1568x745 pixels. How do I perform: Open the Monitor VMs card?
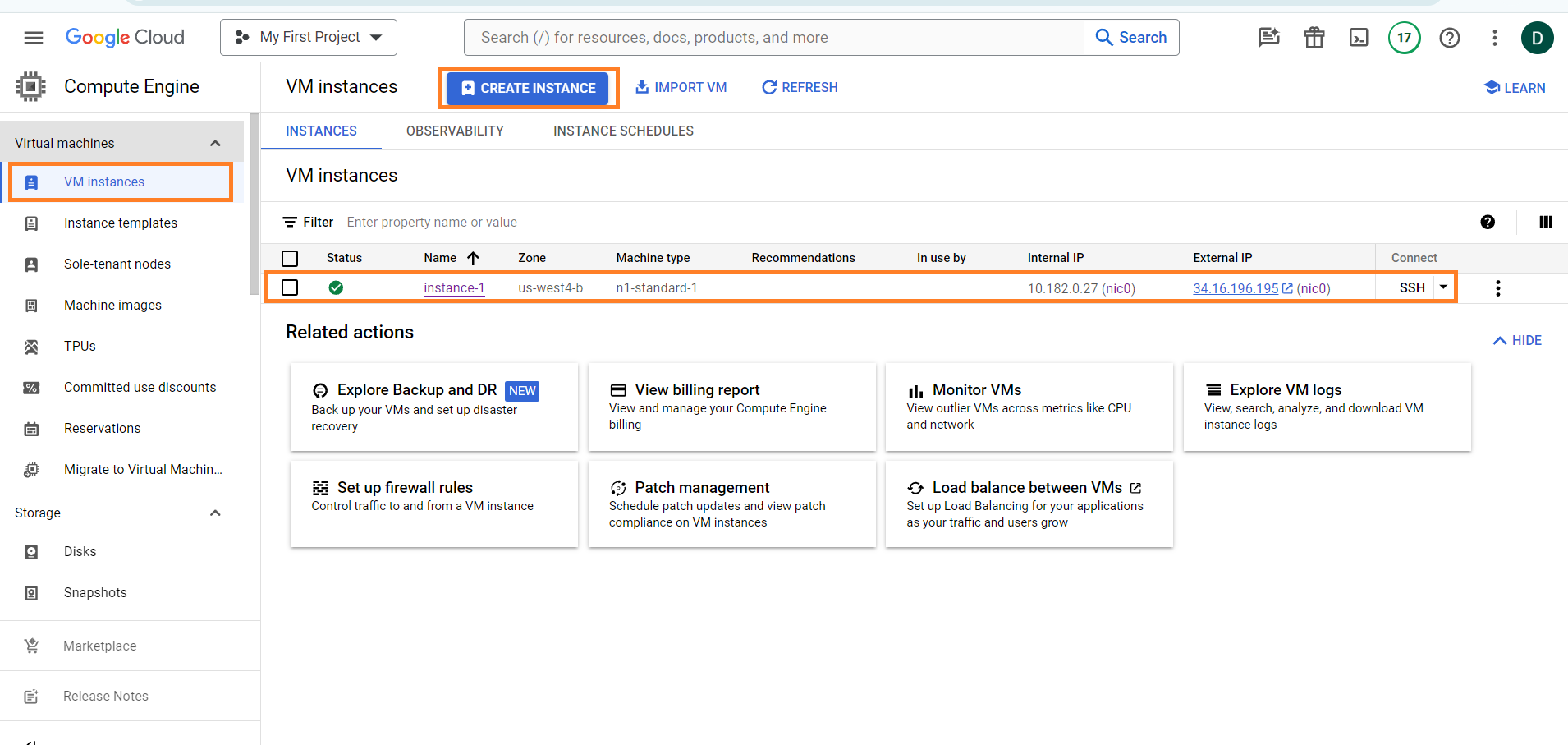coord(1029,407)
